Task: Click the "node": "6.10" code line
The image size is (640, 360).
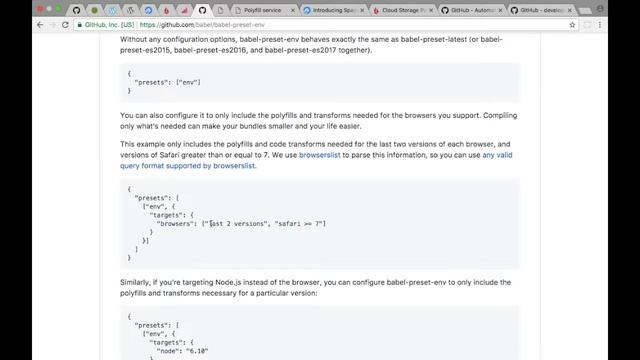Action: pos(182,351)
